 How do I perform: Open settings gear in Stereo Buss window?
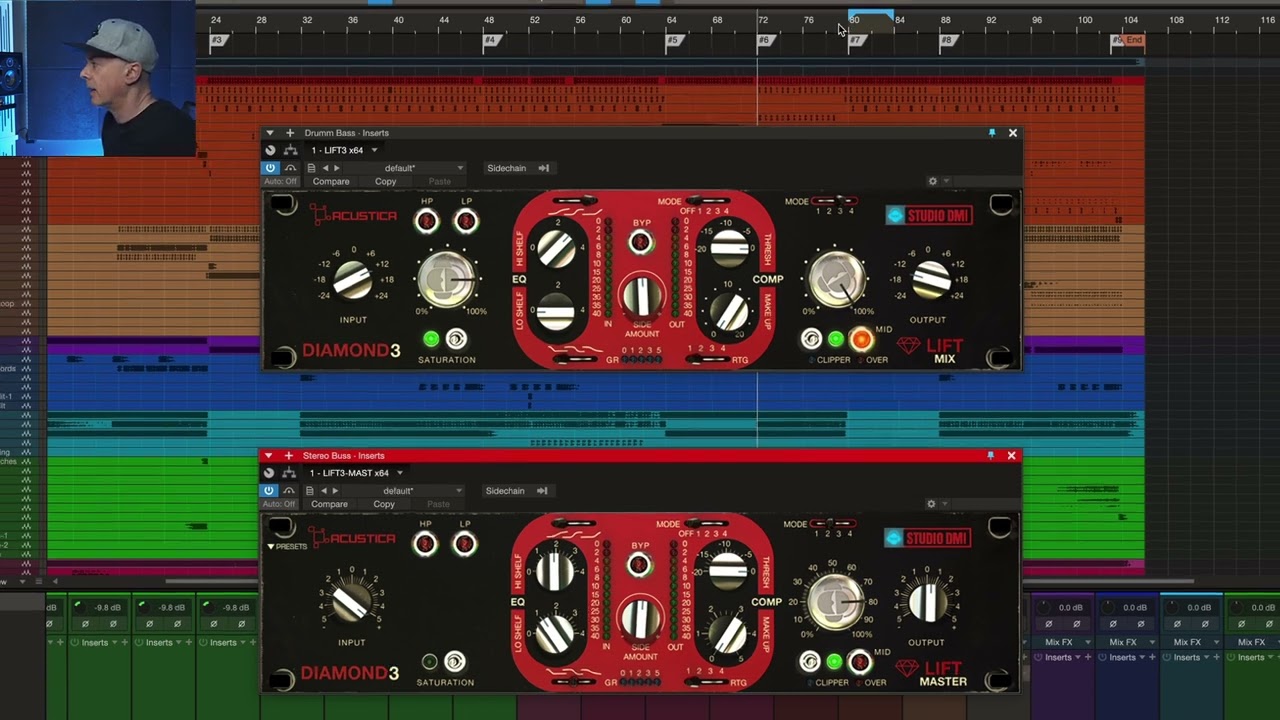931,505
